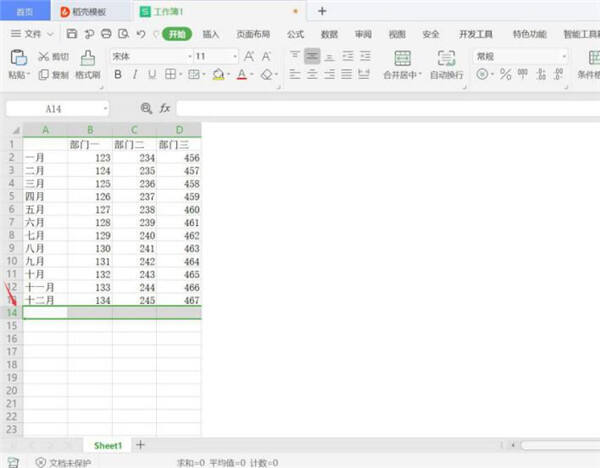Open the Formulas (公式) tab
The height and width of the screenshot is (468, 600).
click(x=295, y=34)
